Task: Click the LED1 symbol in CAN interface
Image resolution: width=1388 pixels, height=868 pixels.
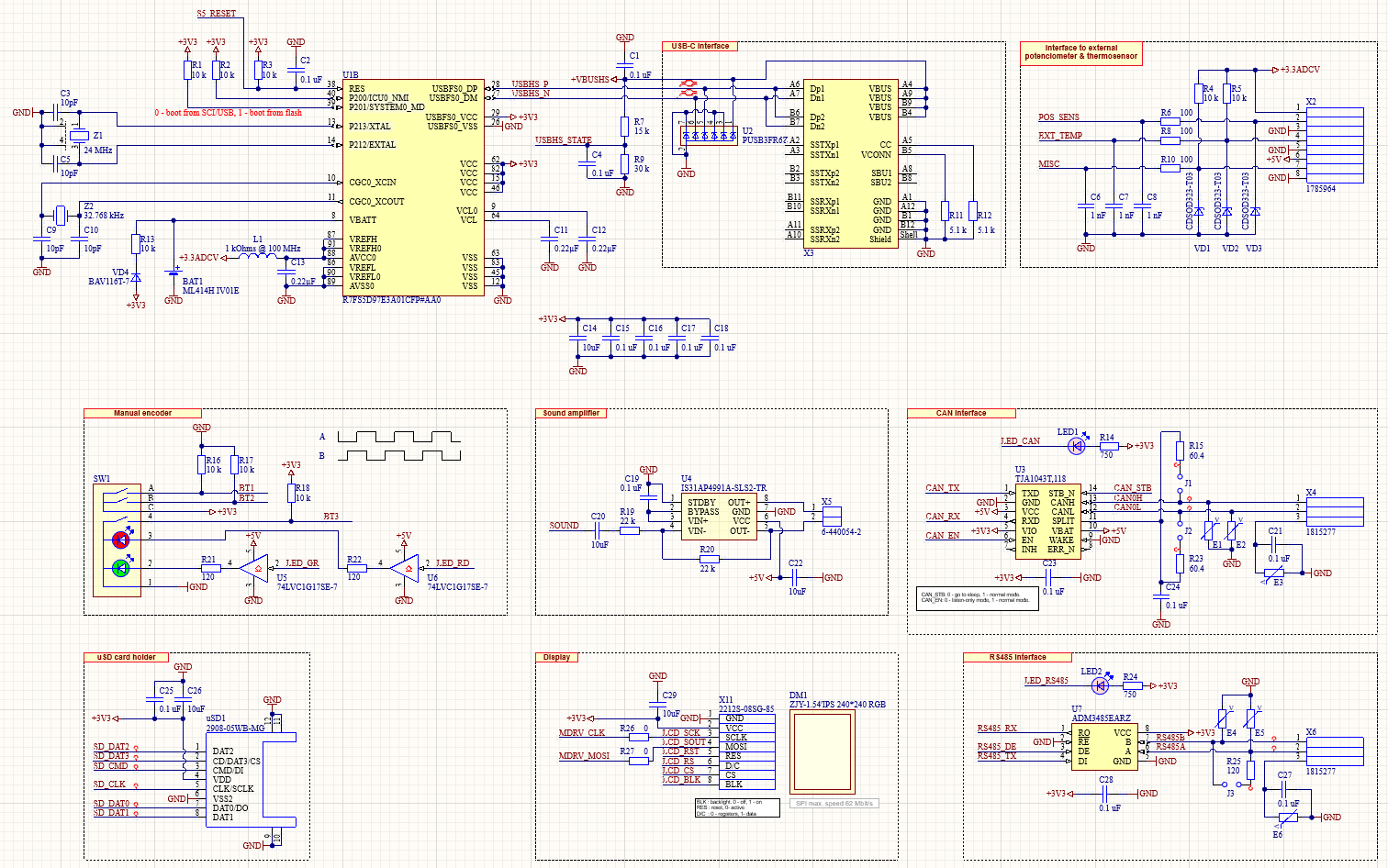Action: pos(1076,446)
